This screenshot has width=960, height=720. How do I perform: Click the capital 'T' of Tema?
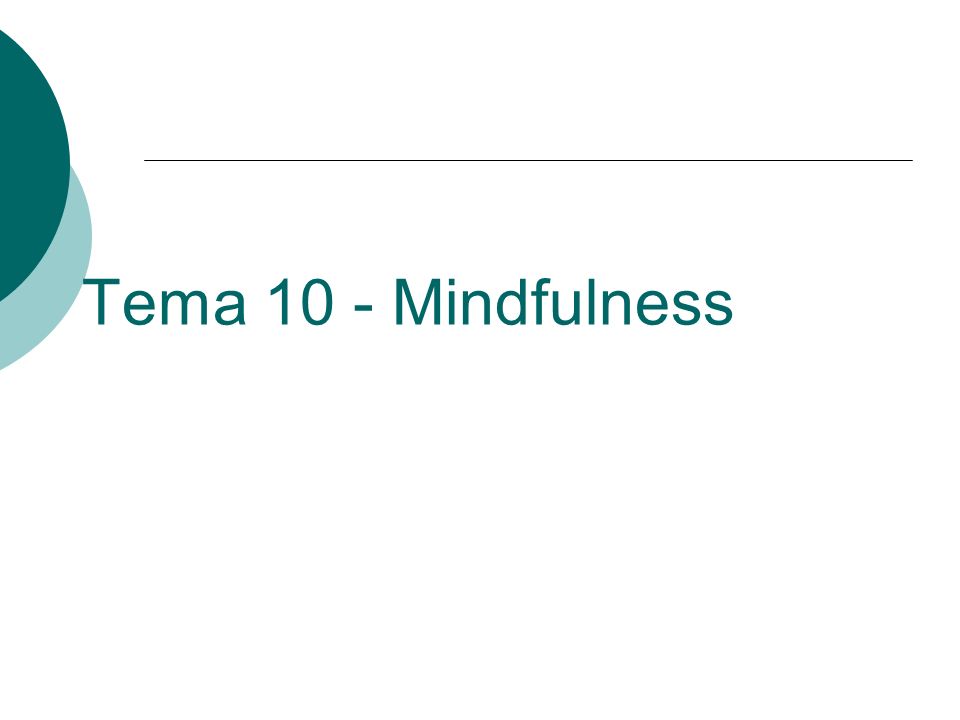coord(101,302)
